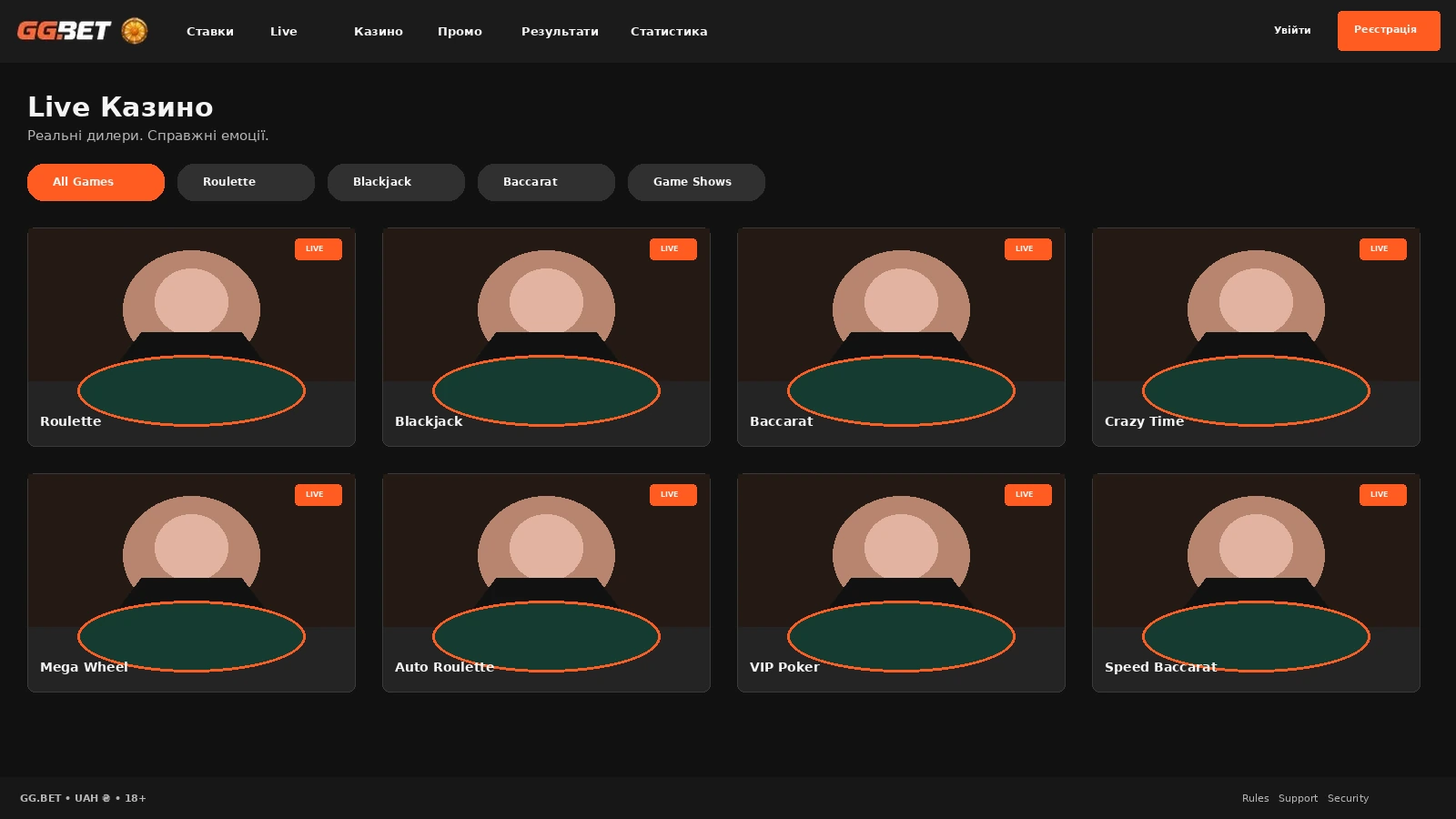The width and height of the screenshot is (1456, 819).
Task: Click the Увійти login link
Action: (x=1292, y=30)
